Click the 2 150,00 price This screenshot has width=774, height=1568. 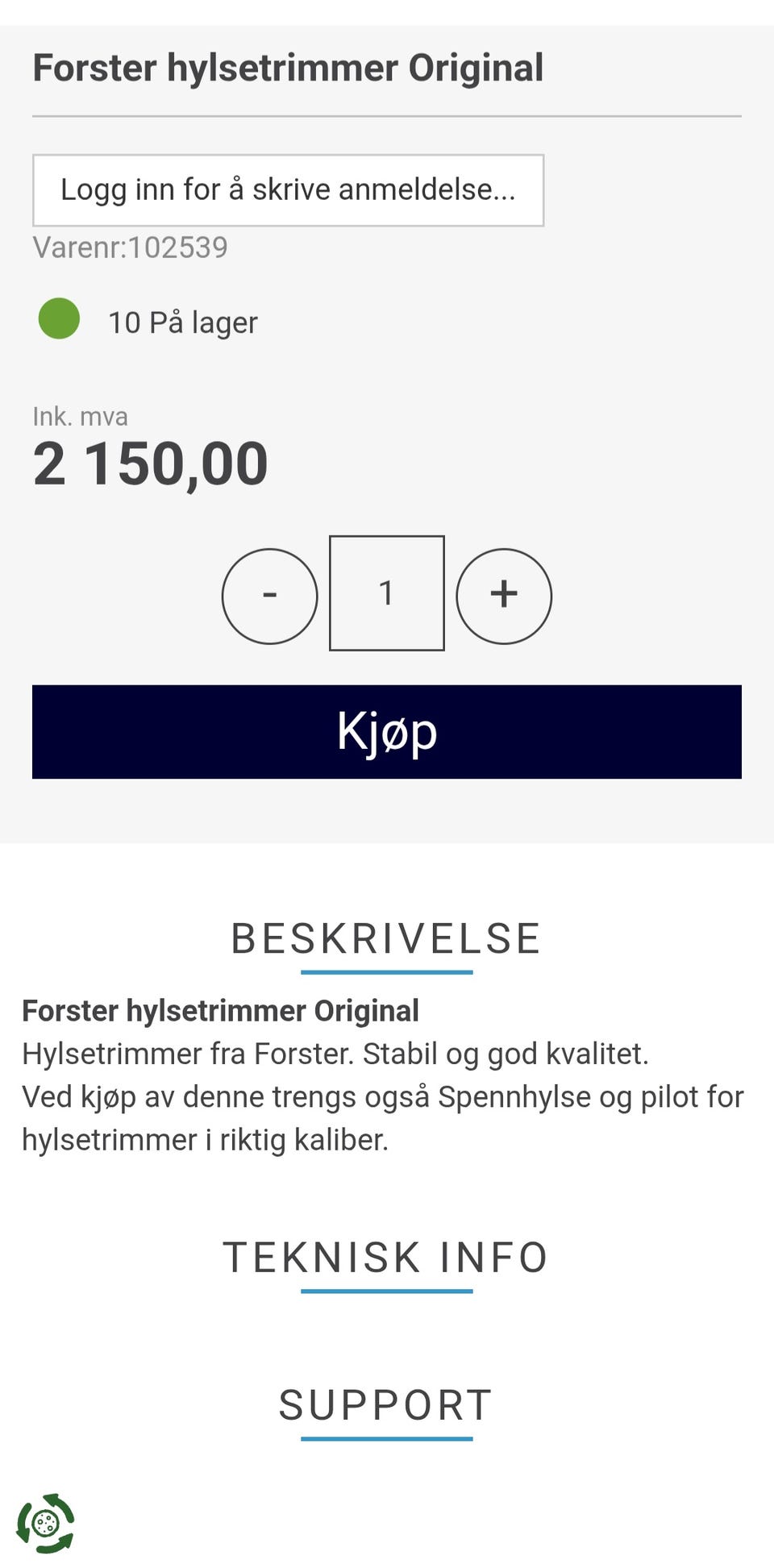tap(150, 464)
